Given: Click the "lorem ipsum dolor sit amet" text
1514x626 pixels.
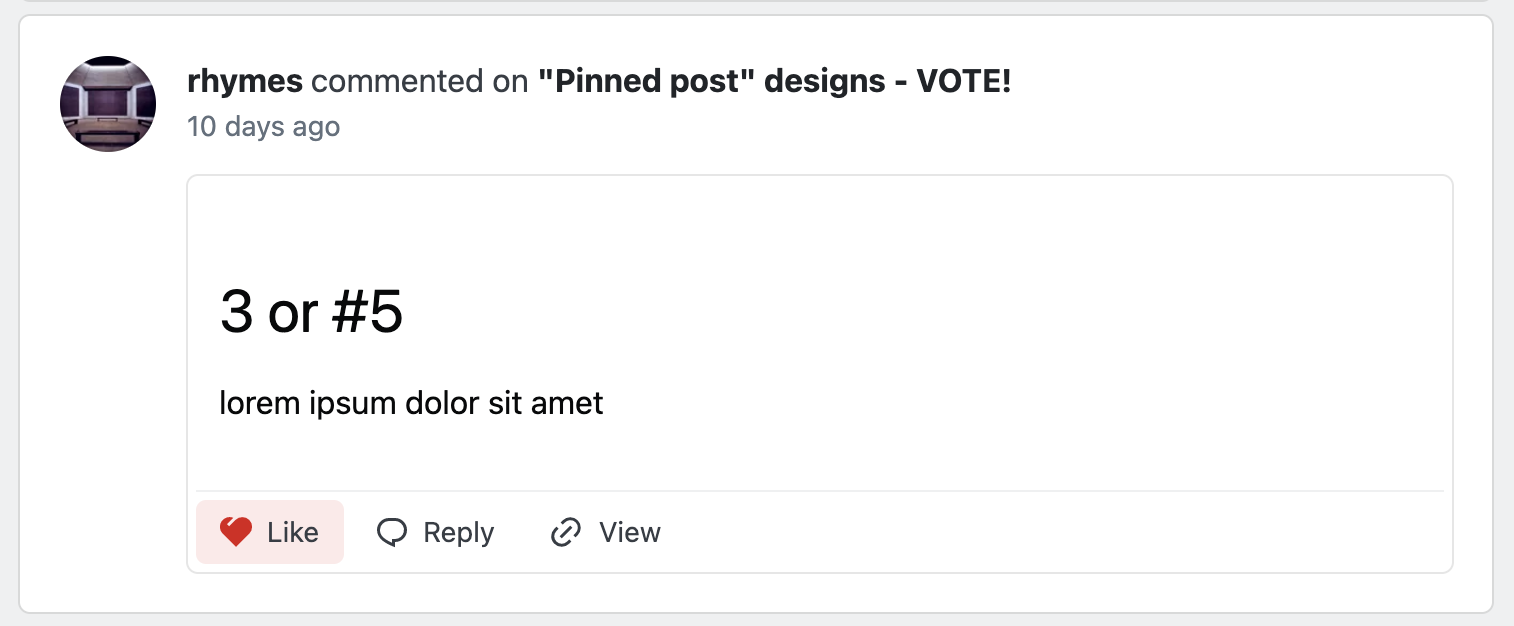Looking at the screenshot, I should point(411,403).
